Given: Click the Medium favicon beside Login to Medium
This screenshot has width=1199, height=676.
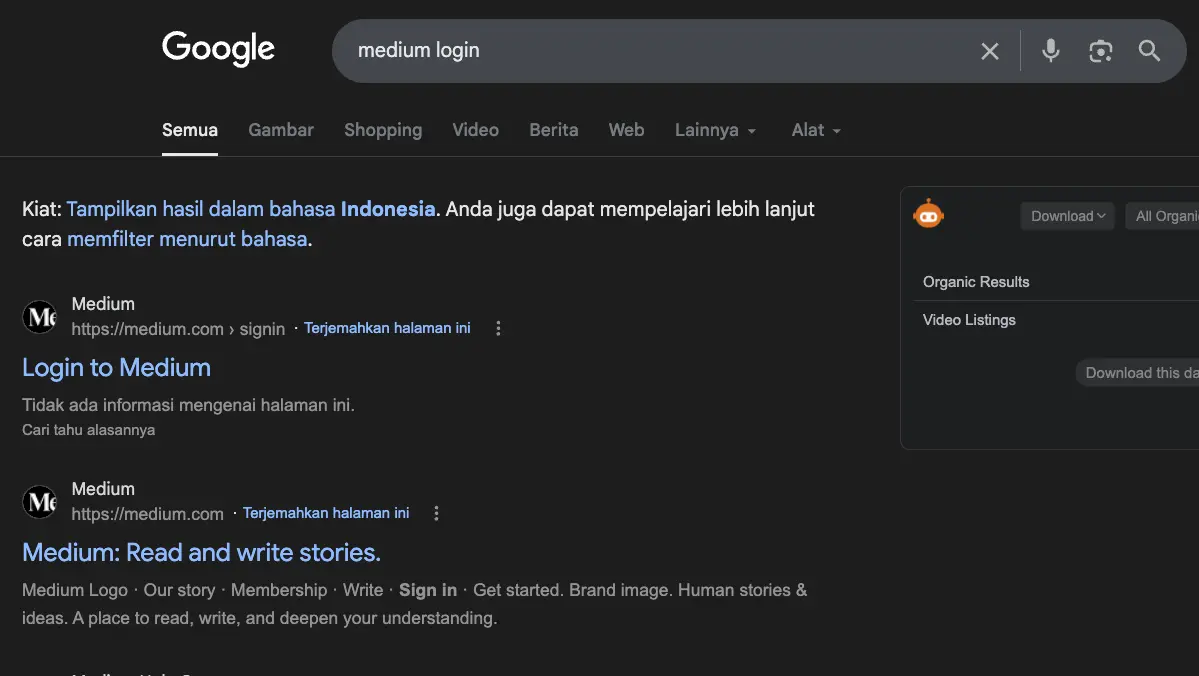Looking at the screenshot, I should point(40,317).
